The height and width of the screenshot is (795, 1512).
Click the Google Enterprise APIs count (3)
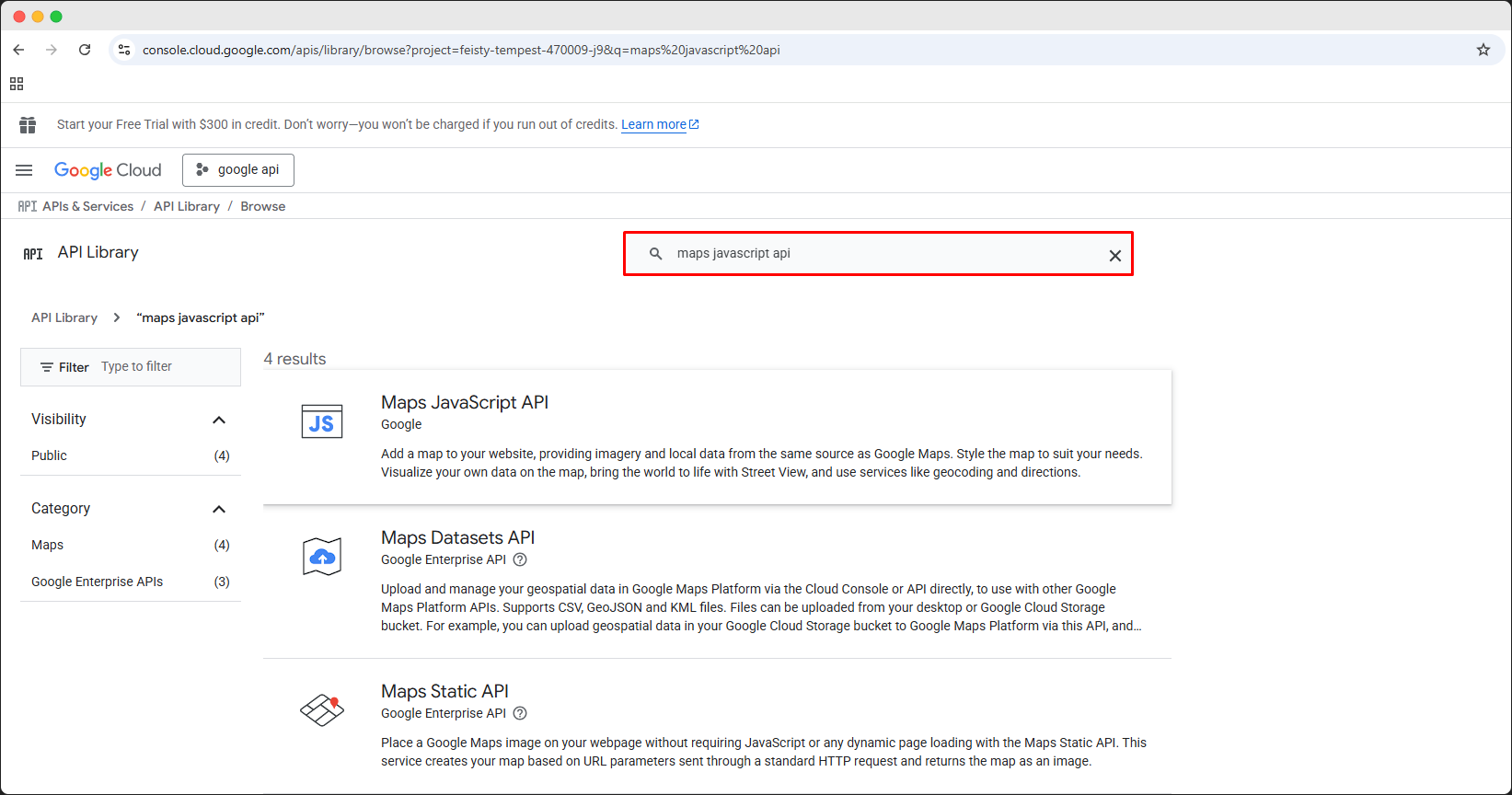coord(222,582)
